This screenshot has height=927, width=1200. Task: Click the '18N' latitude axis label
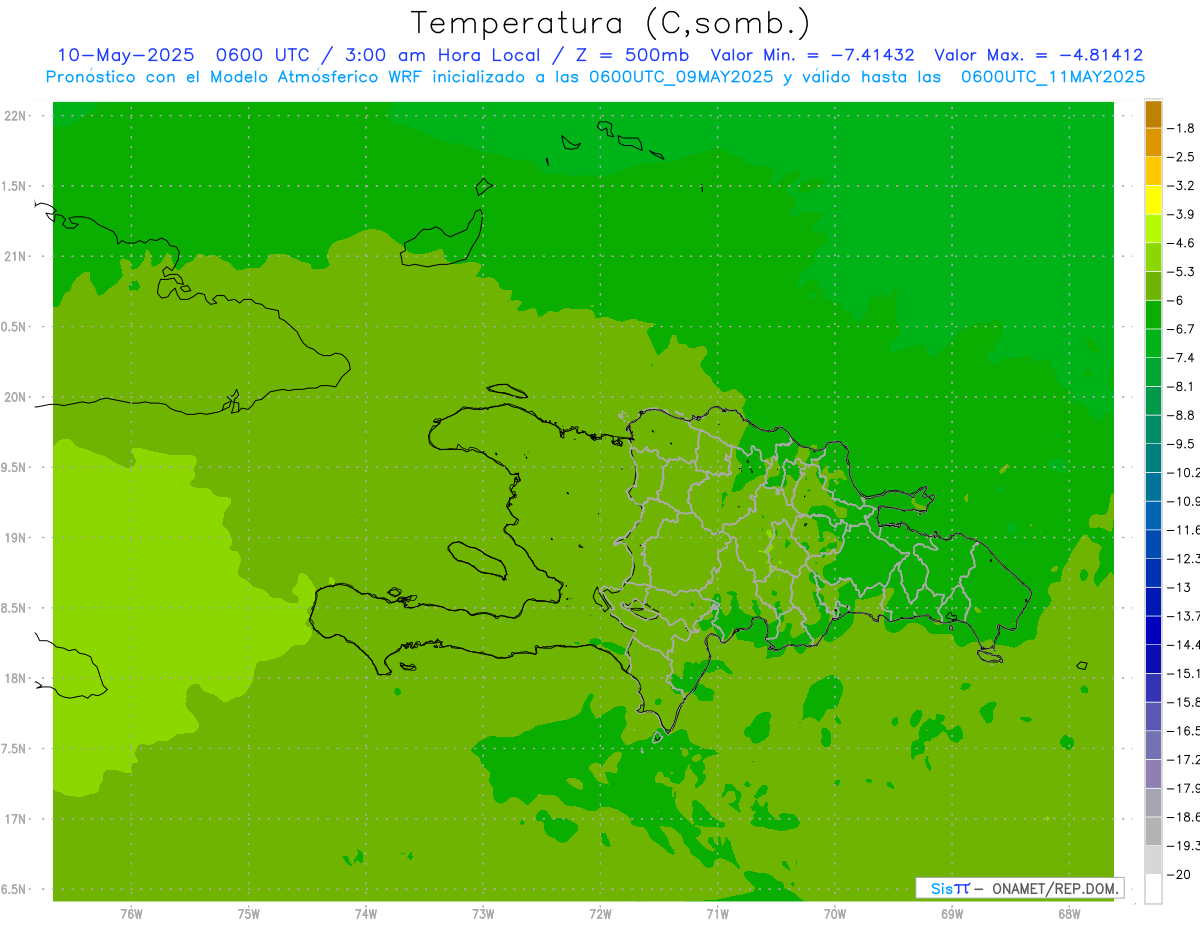click(x=16, y=679)
